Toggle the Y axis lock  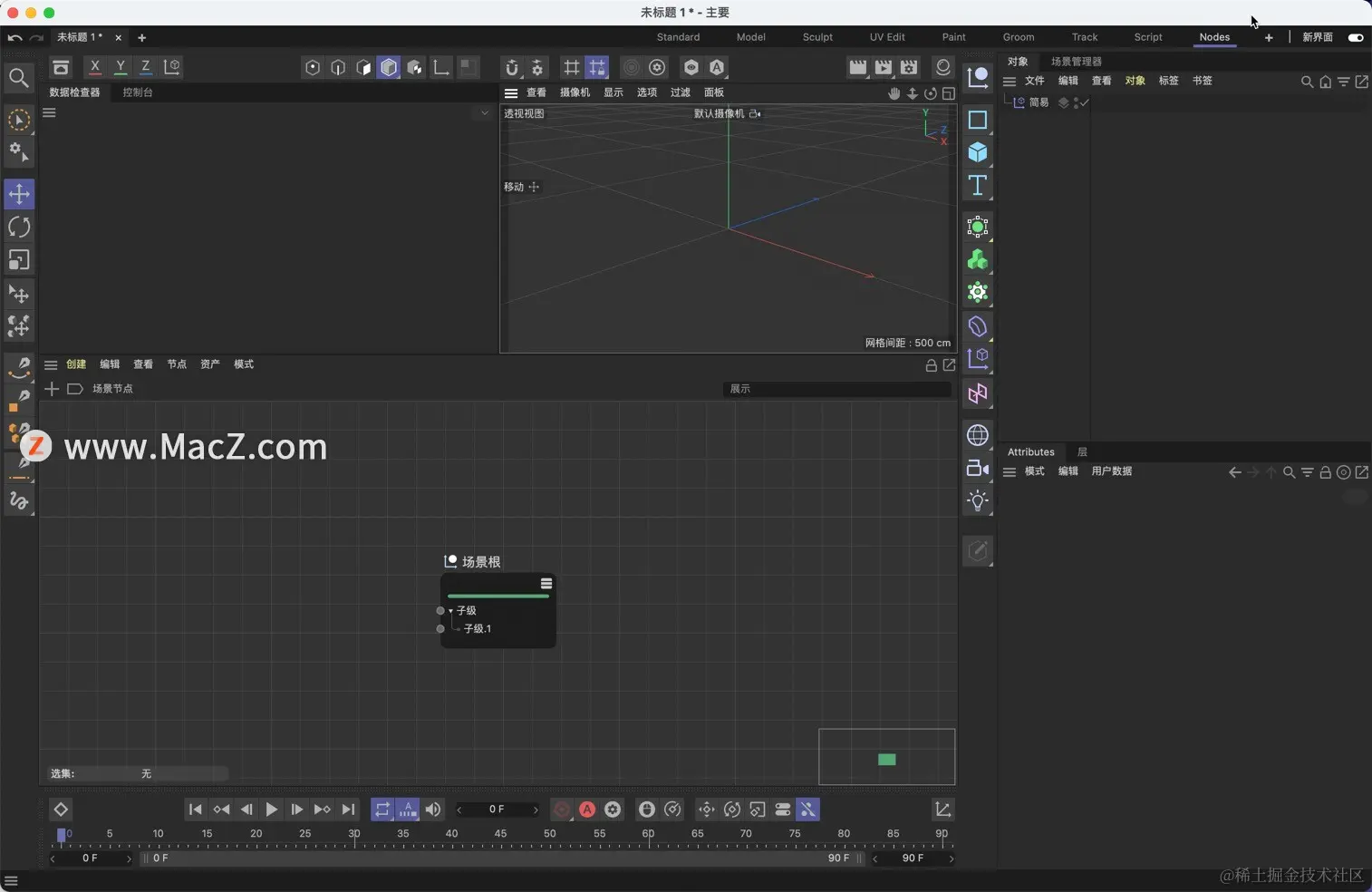(120, 67)
